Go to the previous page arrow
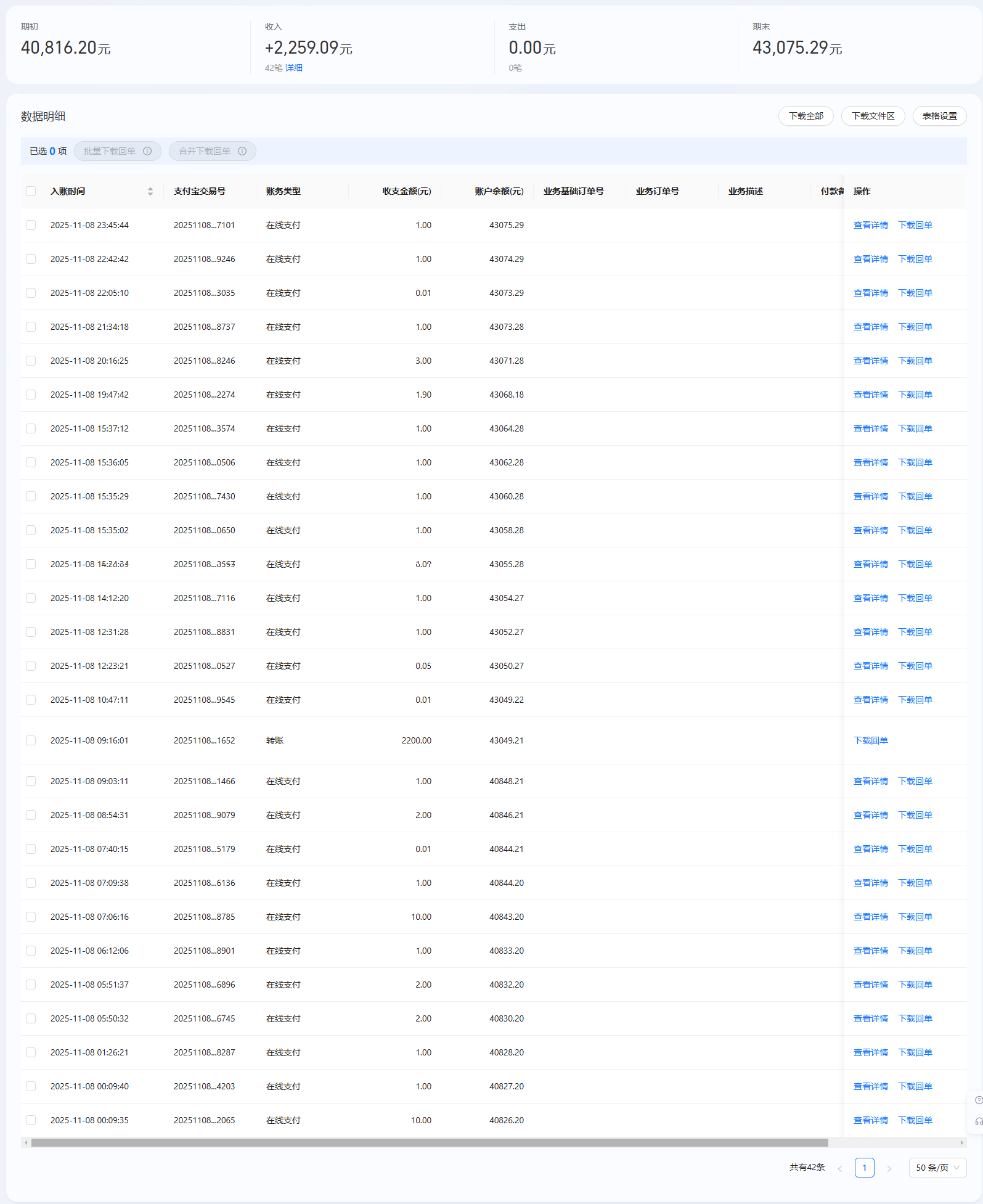The height and width of the screenshot is (1204, 983). (x=839, y=1168)
